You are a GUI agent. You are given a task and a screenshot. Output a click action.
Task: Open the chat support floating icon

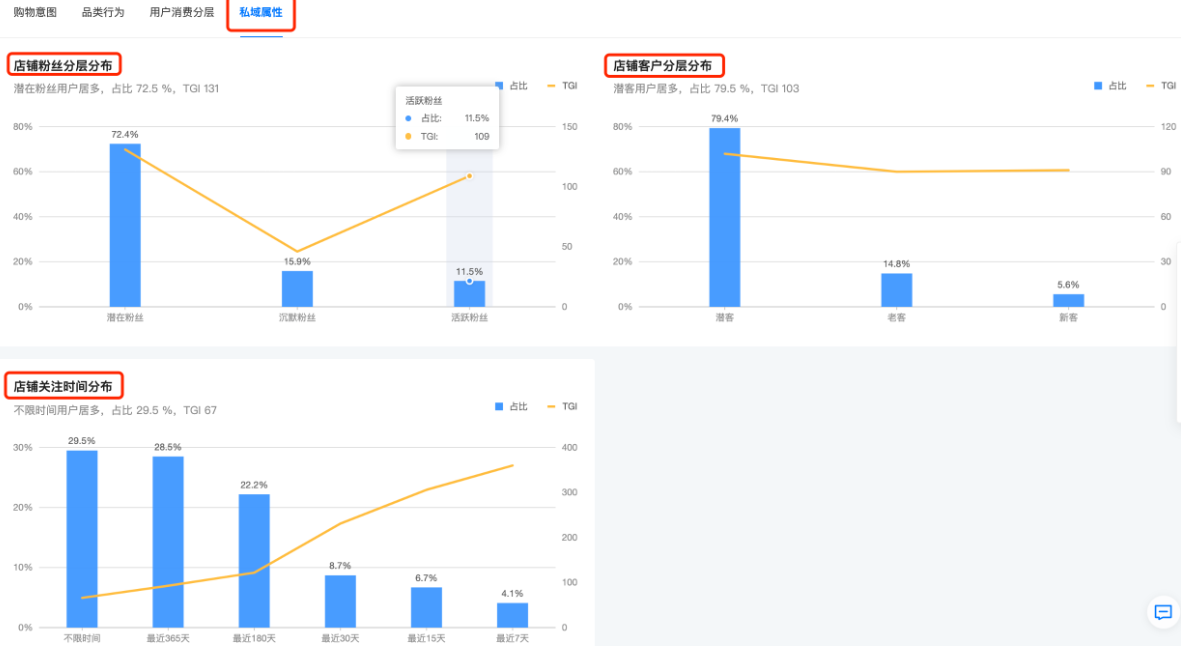(1162, 612)
